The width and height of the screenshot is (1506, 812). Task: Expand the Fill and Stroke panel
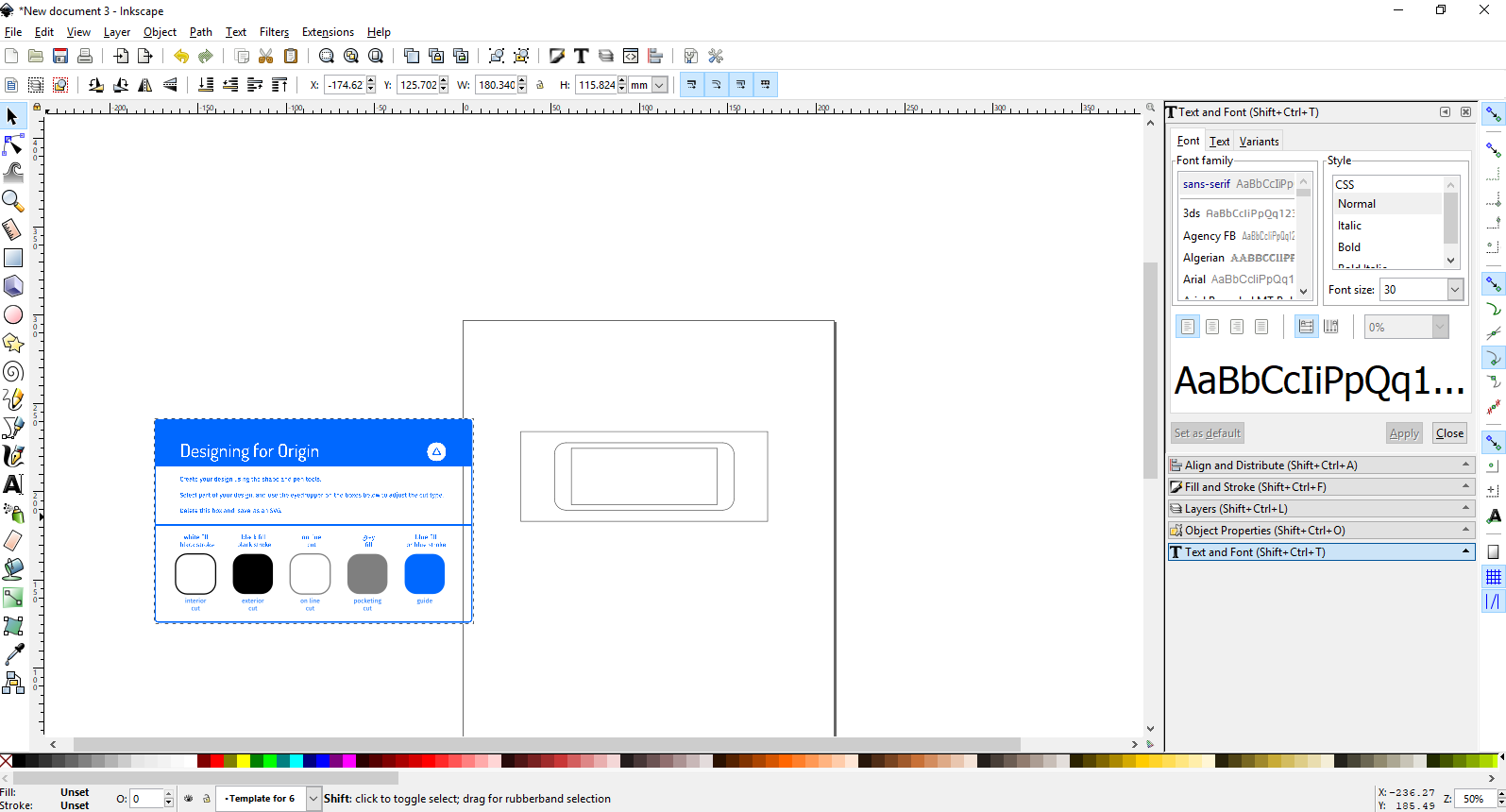point(1321,487)
